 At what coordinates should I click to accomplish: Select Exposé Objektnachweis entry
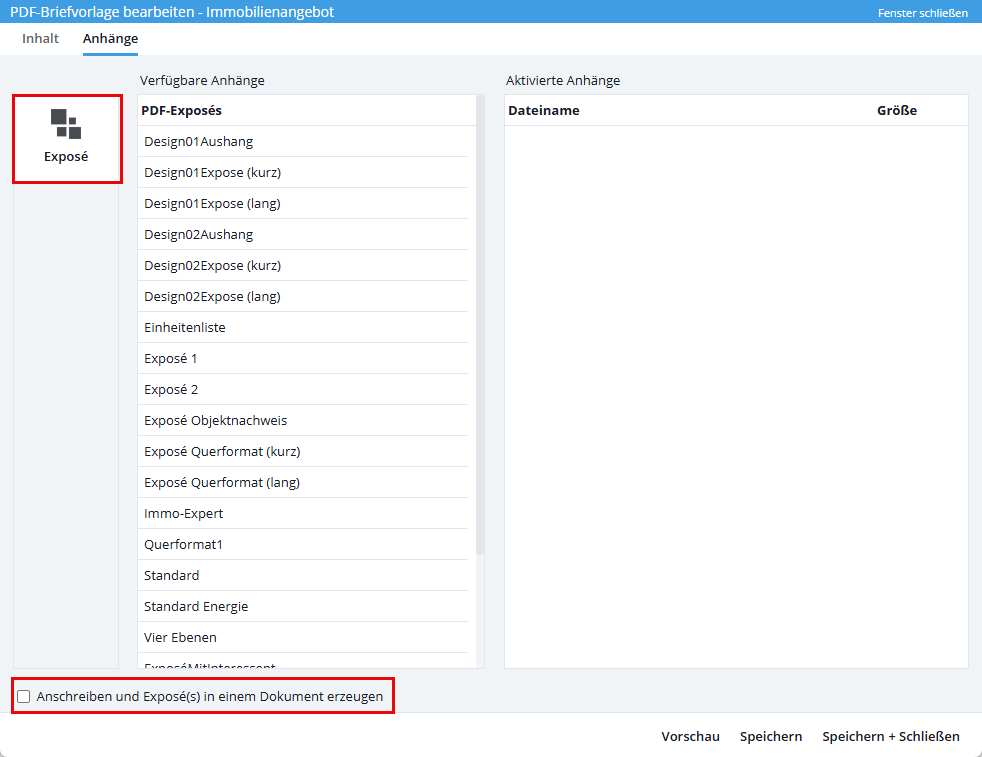[x=303, y=420]
